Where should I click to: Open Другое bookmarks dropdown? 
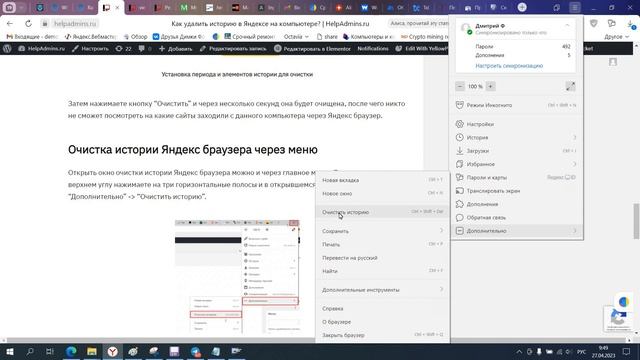[616, 37]
